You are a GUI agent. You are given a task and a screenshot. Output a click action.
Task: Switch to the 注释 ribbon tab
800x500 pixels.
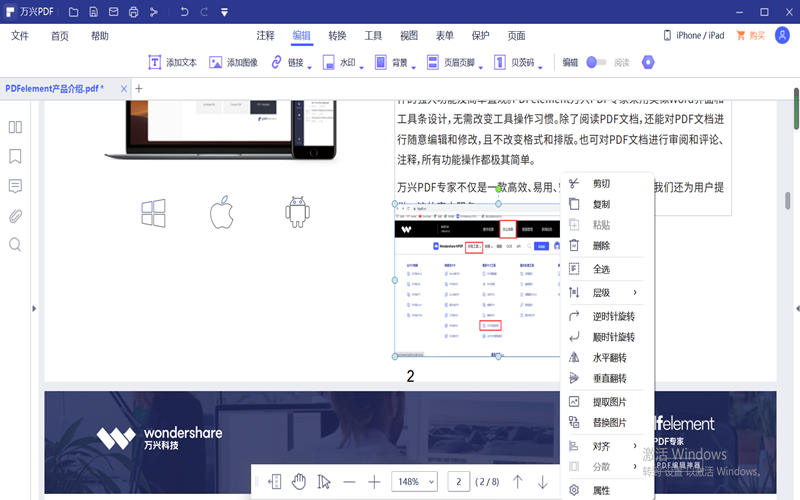[x=265, y=35]
